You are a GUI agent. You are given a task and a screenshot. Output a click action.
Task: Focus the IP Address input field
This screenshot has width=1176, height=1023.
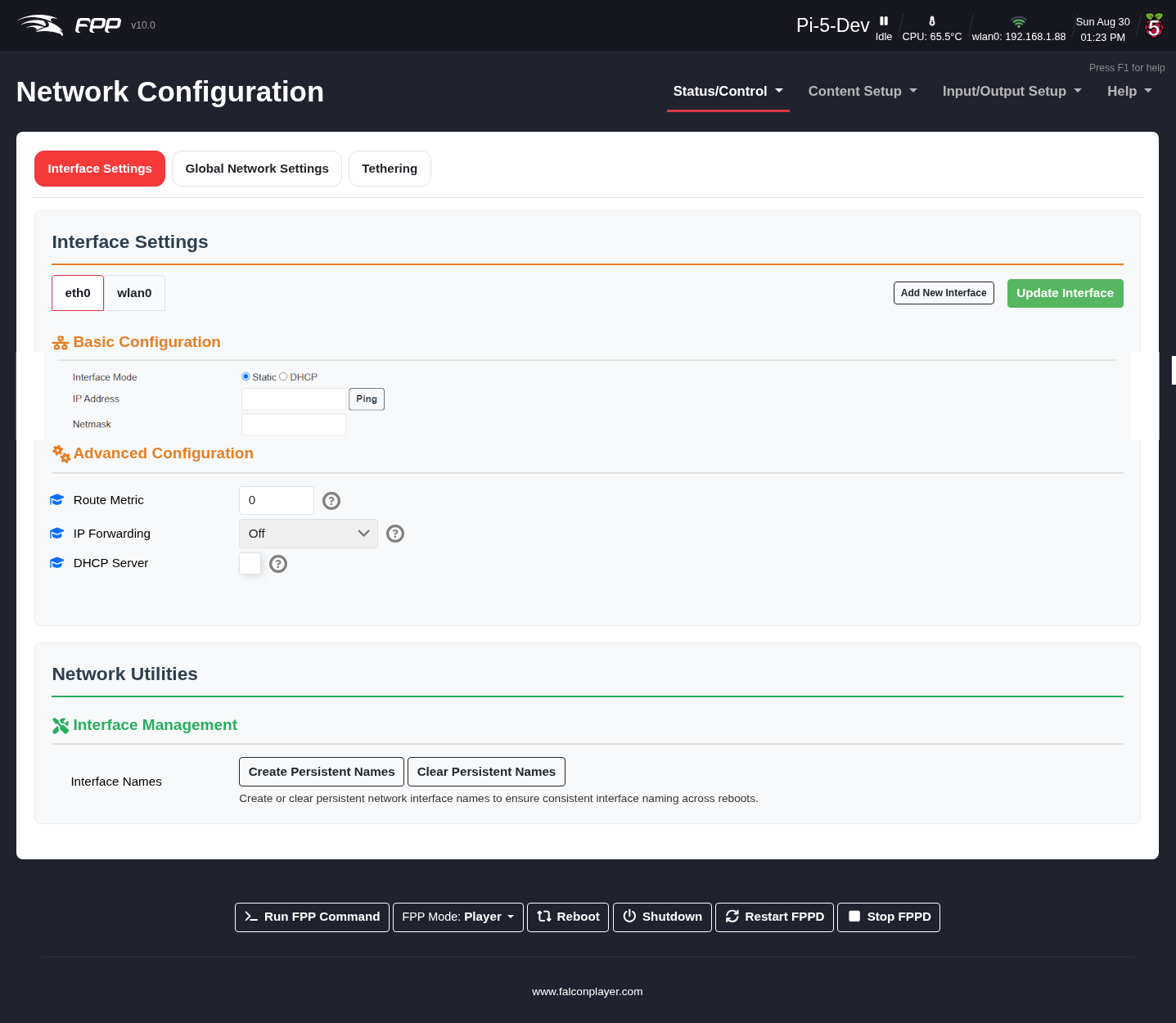coord(294,399)
